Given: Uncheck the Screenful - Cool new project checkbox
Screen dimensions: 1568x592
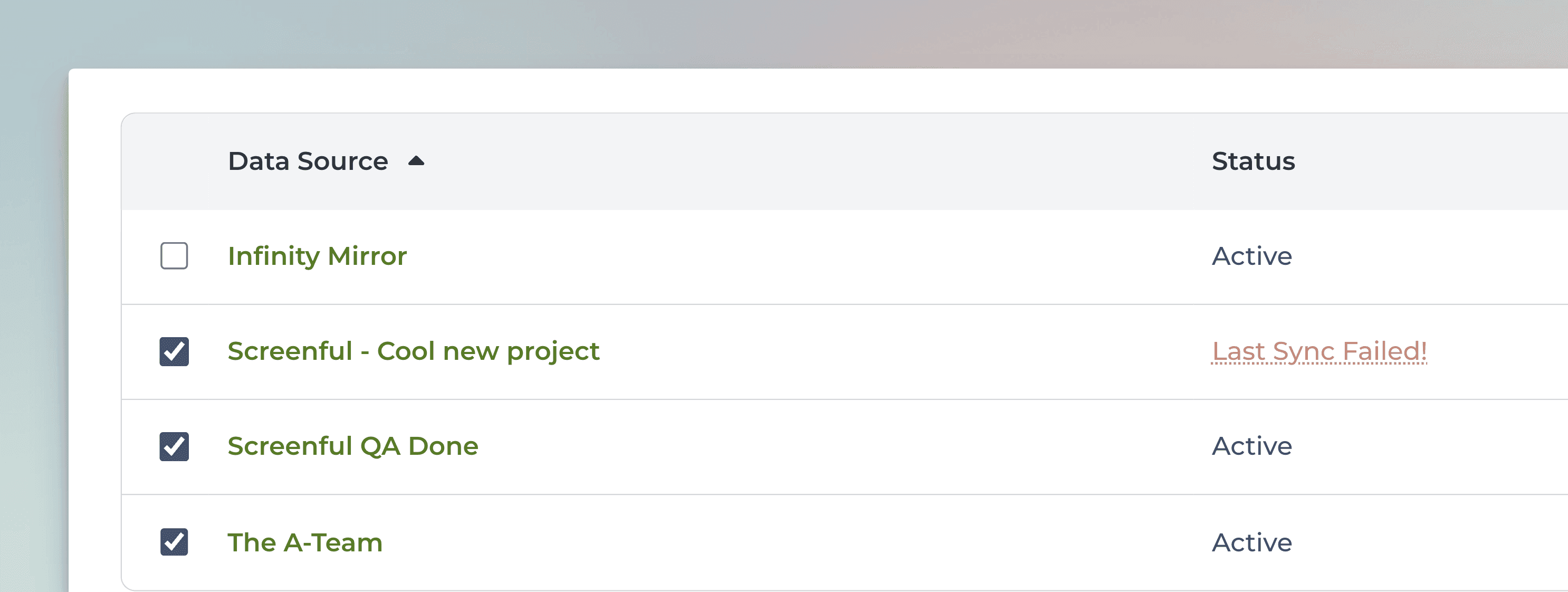Looking at the screenshot, I should pyautogui.click(x=174, y=351).
